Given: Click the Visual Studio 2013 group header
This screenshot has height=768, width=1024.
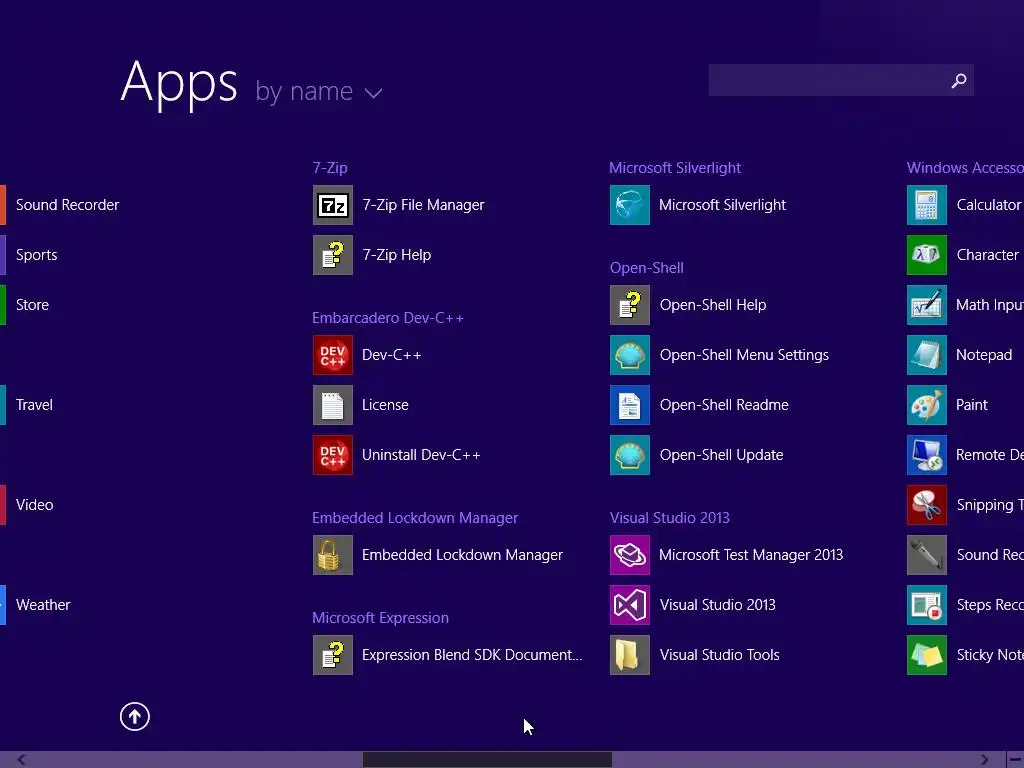Looking at the screenshot, I should (x=669, y=518).
